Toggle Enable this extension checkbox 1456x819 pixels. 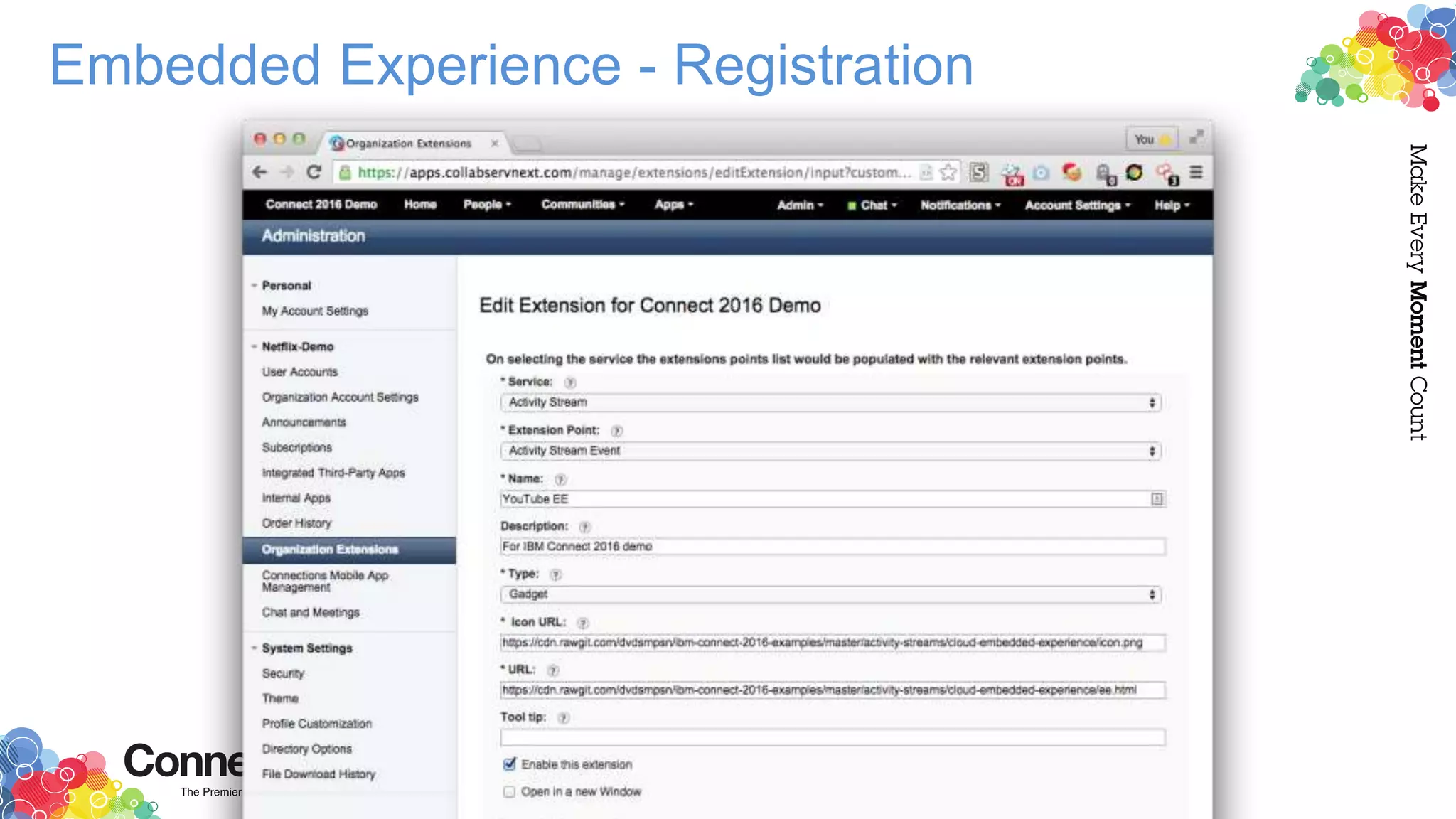coord(509,764)
